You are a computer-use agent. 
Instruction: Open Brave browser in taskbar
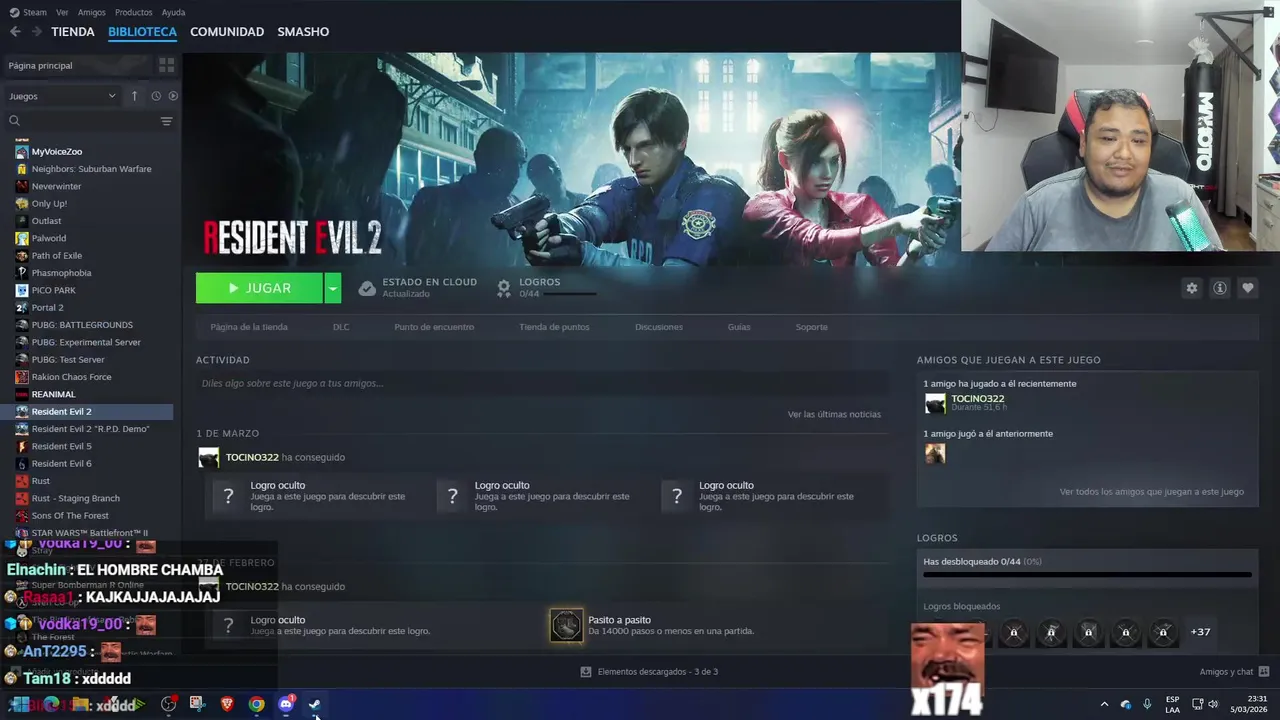227,704
